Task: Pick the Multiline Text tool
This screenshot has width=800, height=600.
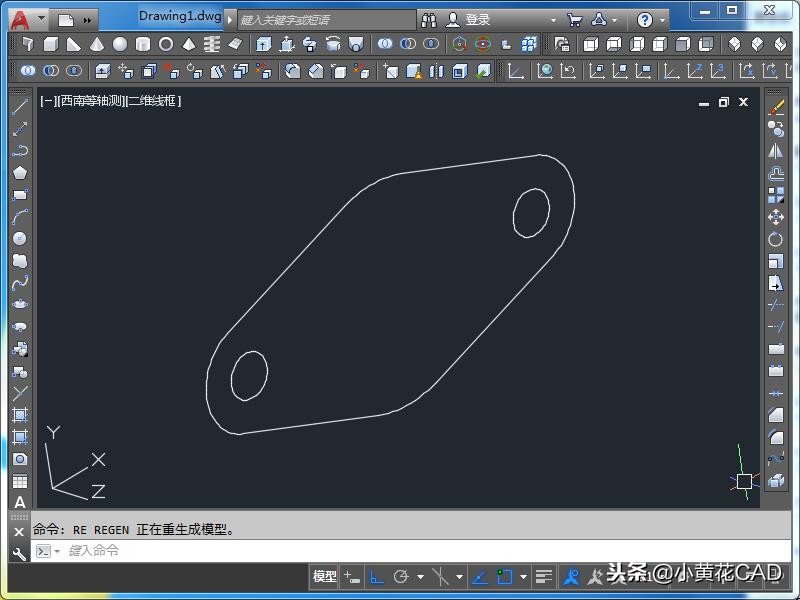Action: point(20,502)
